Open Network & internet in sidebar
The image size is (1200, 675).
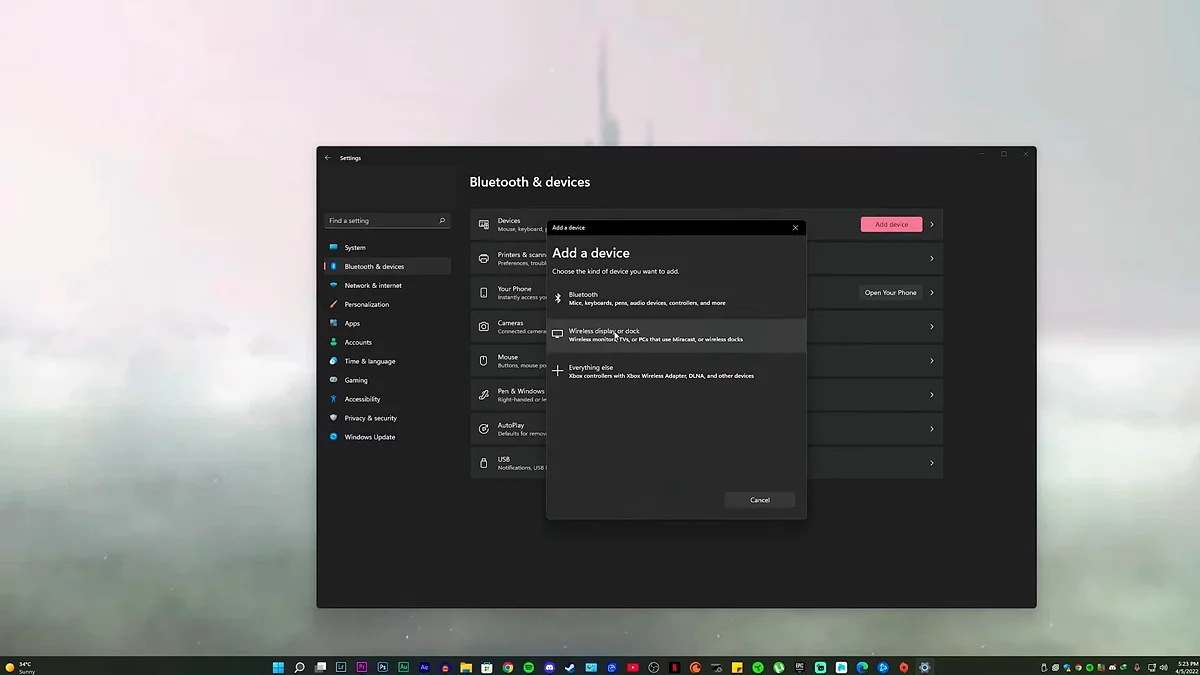point(373,286)
